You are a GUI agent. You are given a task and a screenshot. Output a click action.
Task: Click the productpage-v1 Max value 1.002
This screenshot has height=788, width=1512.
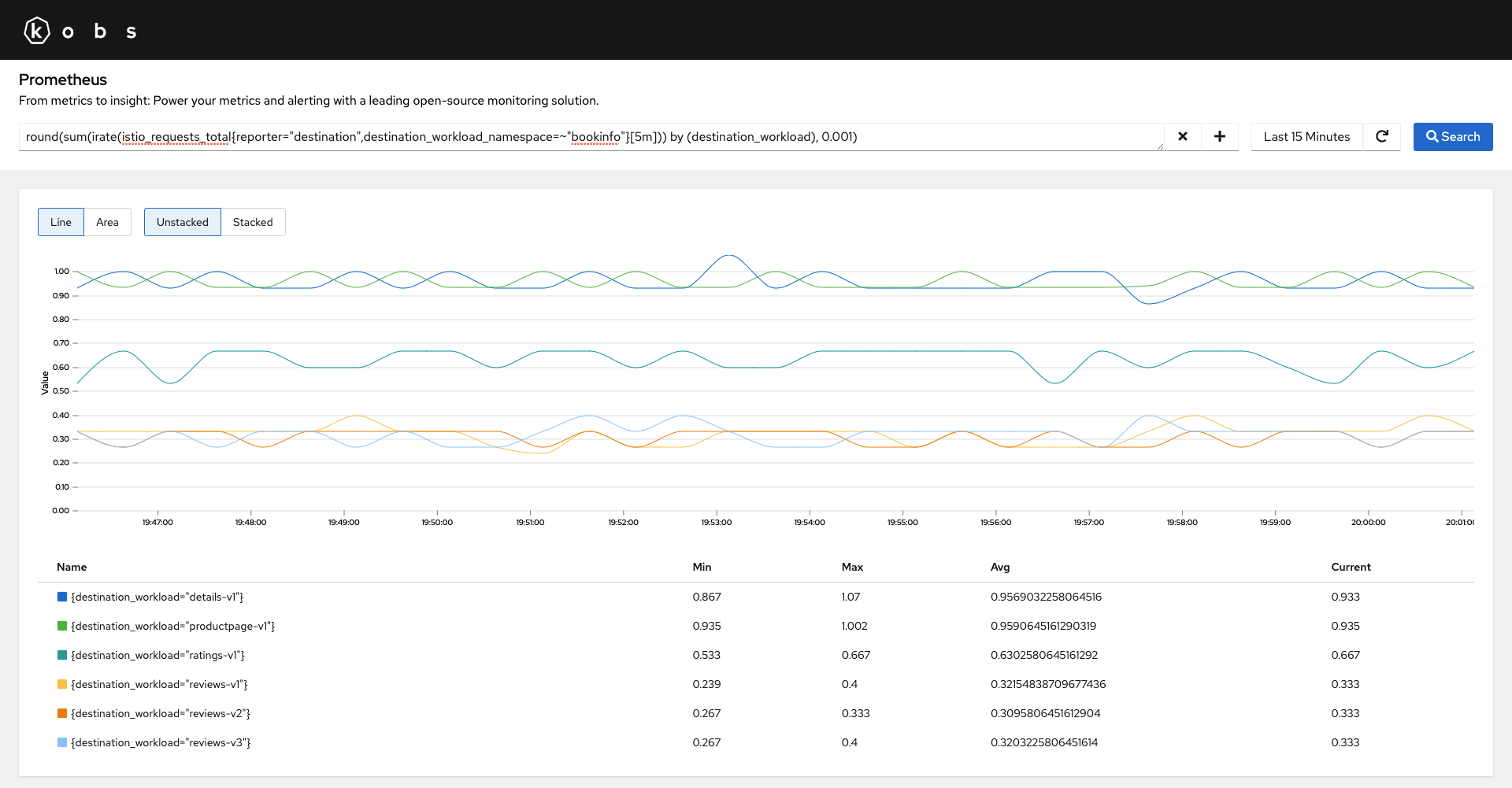[x=854, y=626]
